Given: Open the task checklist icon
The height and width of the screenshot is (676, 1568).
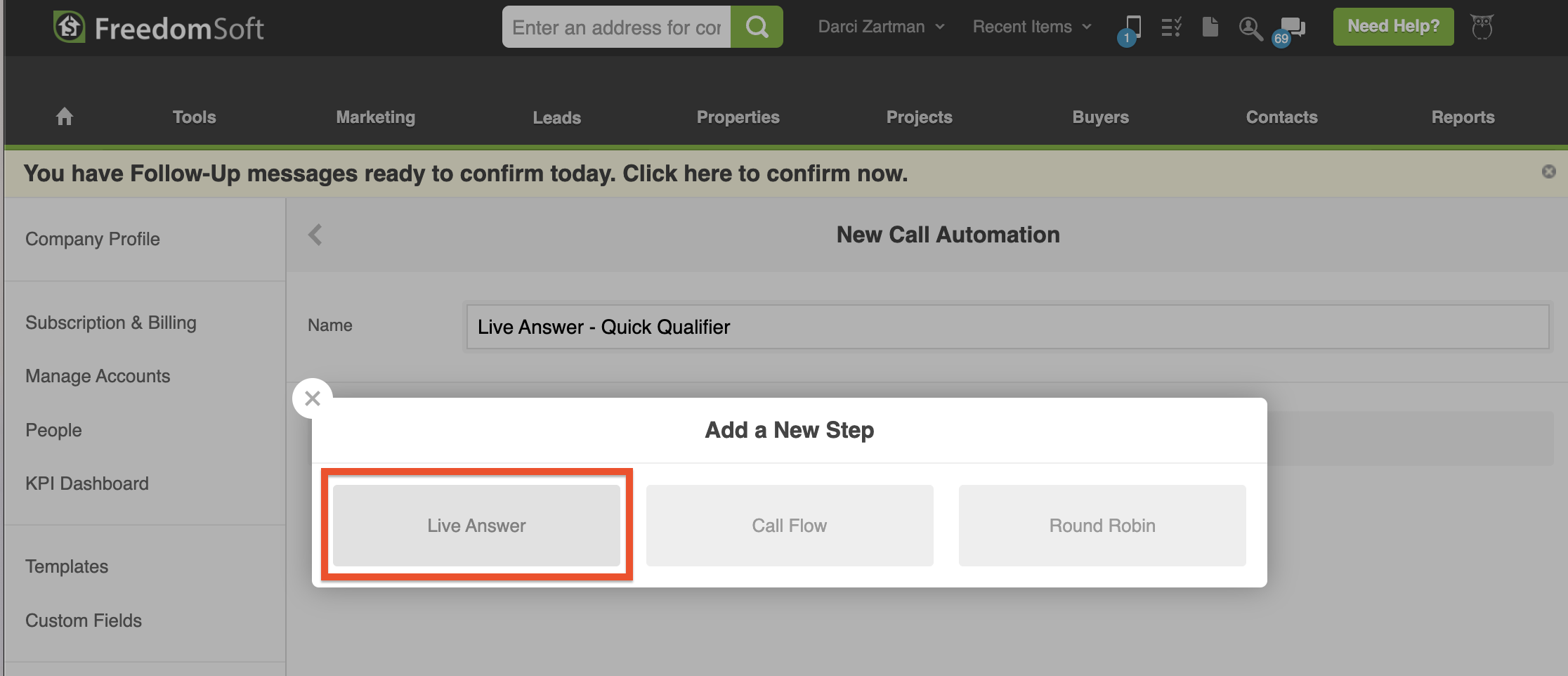Looking at the screenshot, I should pyautogui.click(x=1171, y=27).
